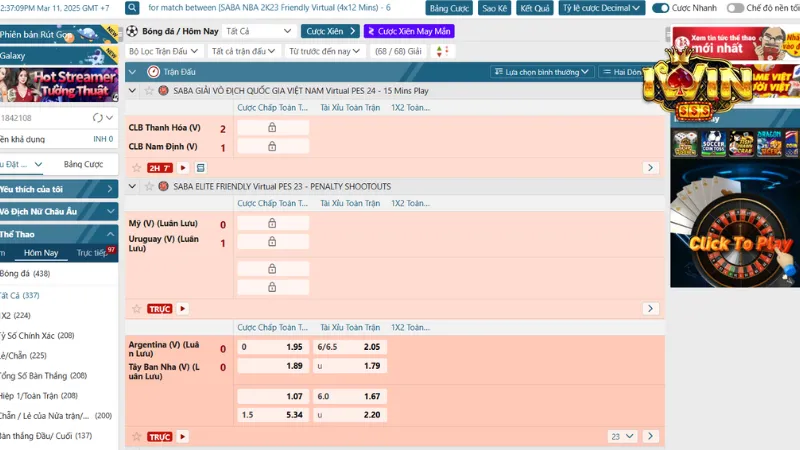Open the Hot Streamer banner
Image resolution: width=800 pixels, height=450 pixels.
tap(59, 84)
